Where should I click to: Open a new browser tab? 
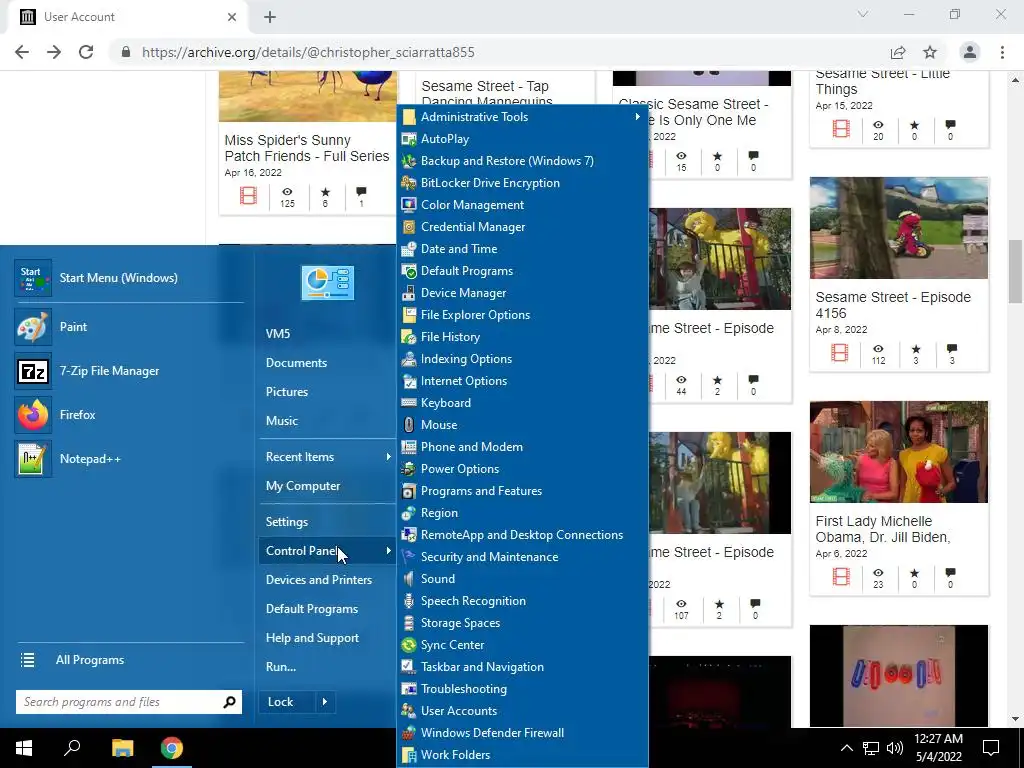(x=270, y=17)
